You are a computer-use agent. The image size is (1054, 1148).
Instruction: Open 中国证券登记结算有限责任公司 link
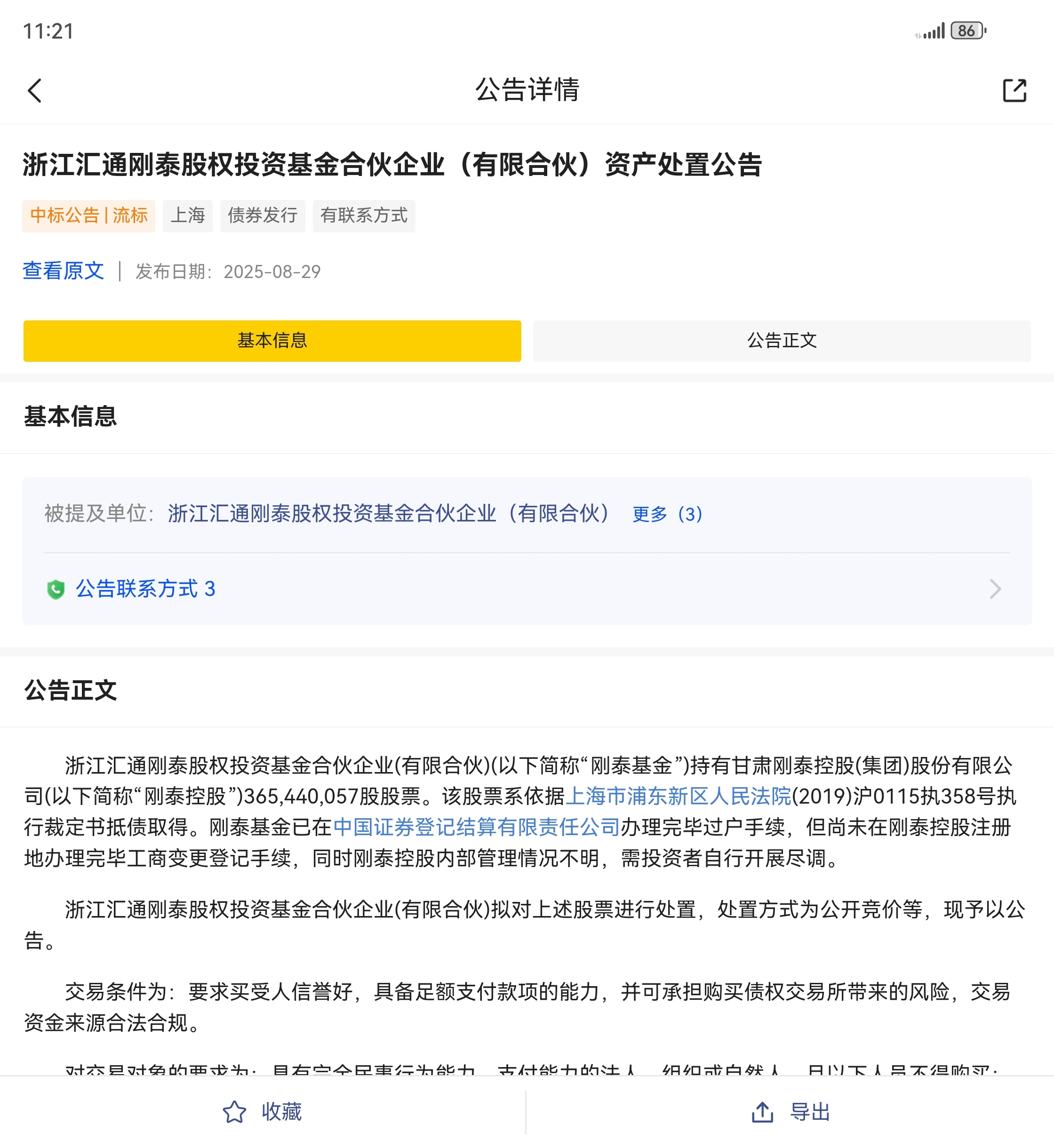(x=476, y=828)
